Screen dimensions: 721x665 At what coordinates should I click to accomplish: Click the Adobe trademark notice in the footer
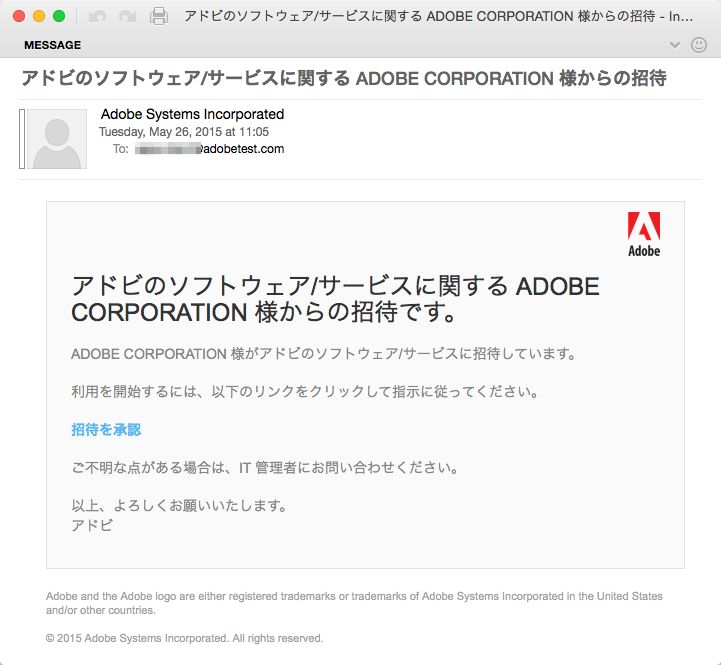354,603
